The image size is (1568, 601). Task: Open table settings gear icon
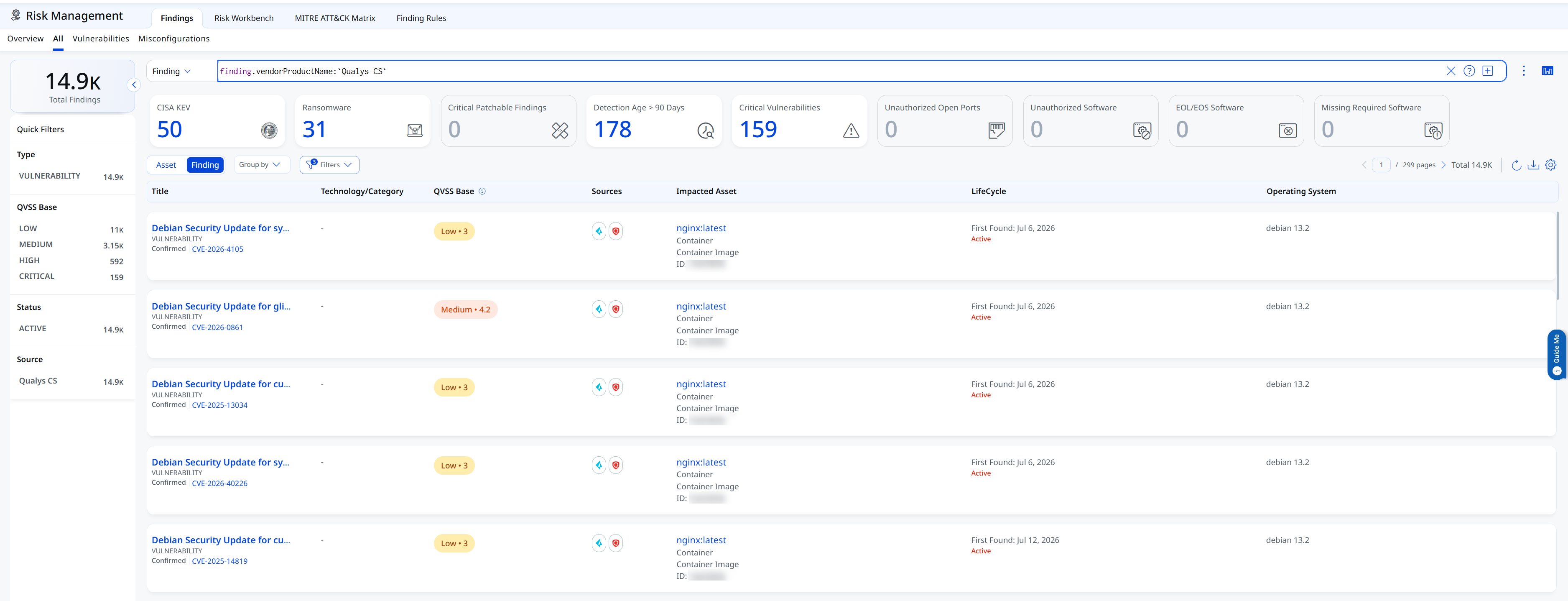[x=1550, y=165]
